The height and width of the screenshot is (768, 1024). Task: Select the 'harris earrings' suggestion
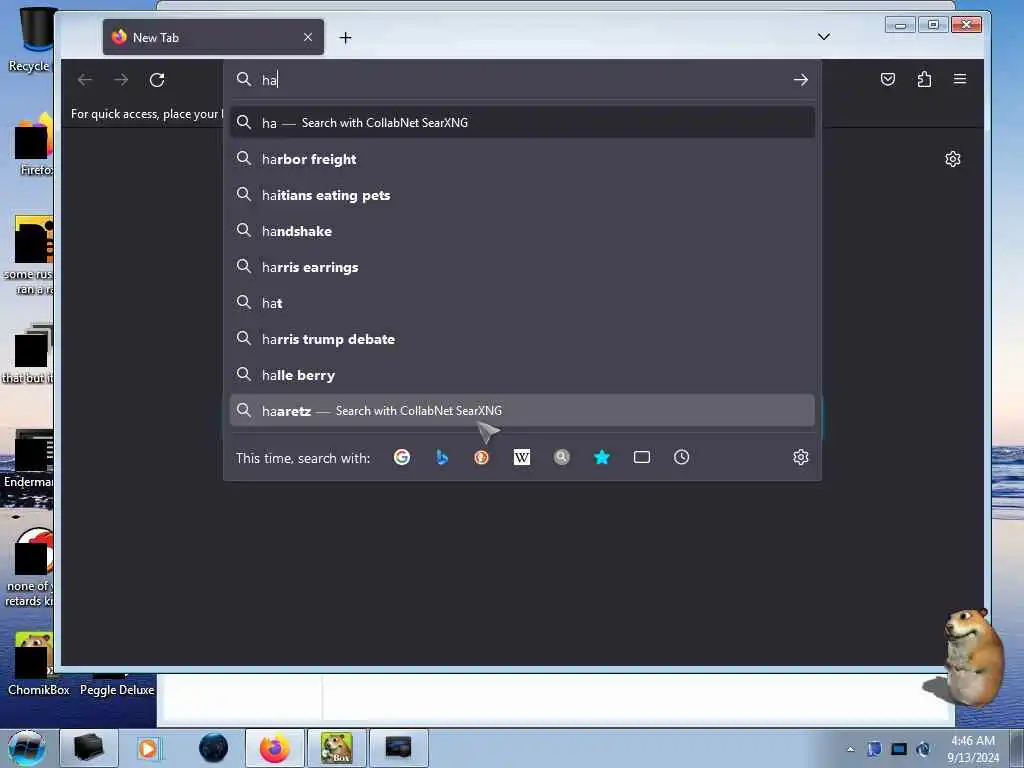click(x=522, y=266)
